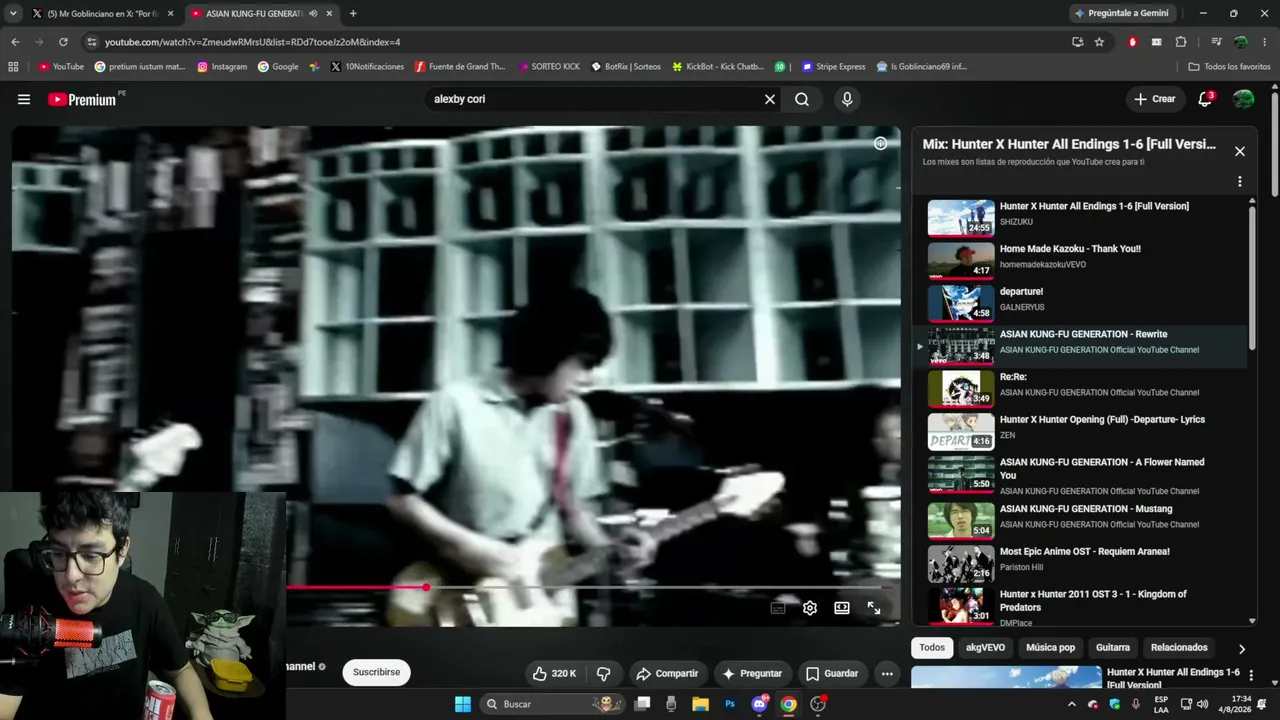Image resolution: width=1280 pixels, height=720 pixels.
Task: Bookmark this page with the star
Action: 1099,42
